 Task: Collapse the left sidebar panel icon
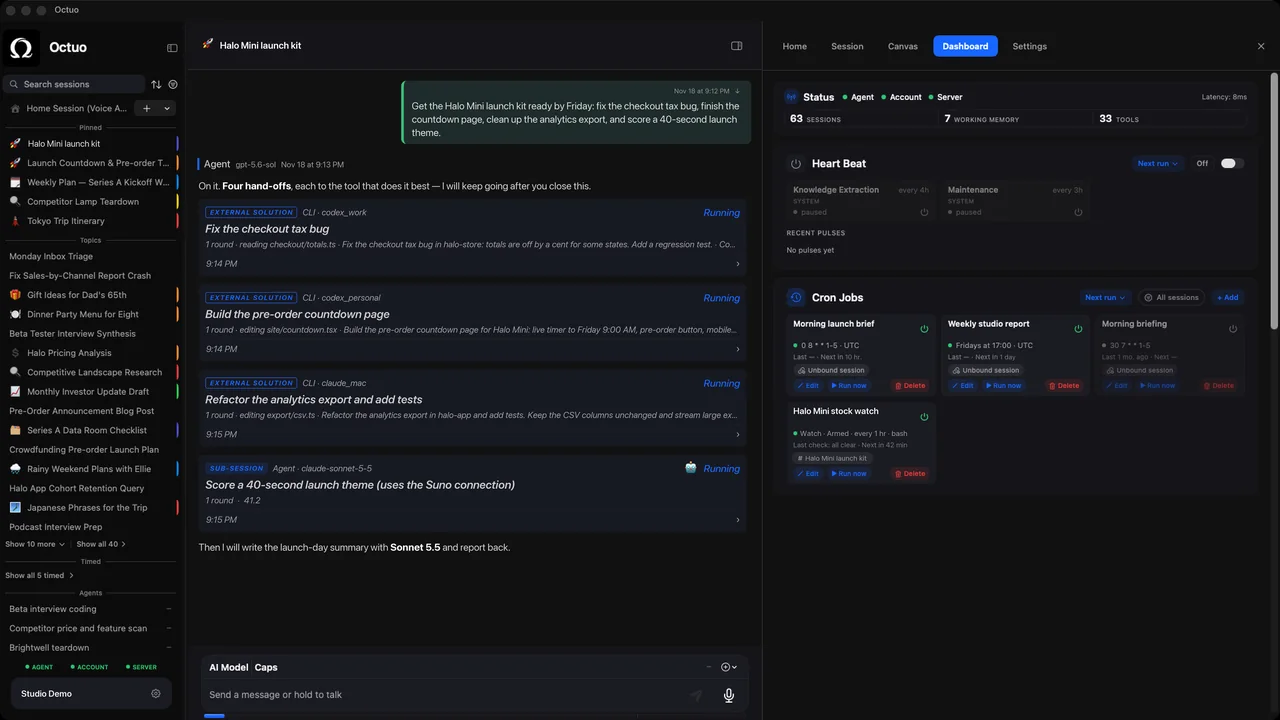172,48
